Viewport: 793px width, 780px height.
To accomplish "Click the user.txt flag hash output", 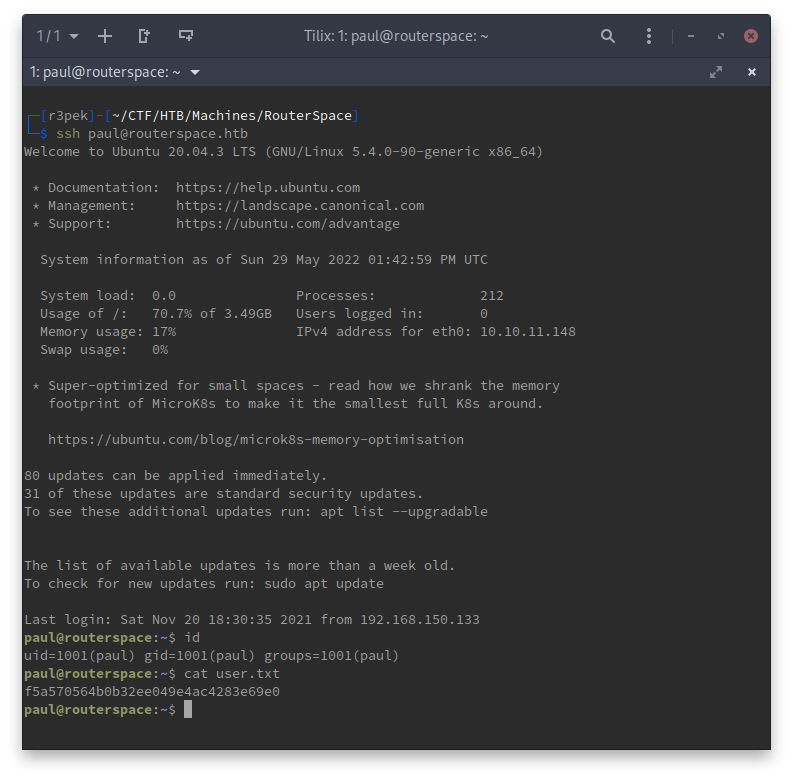I will [x=151, y=691].
